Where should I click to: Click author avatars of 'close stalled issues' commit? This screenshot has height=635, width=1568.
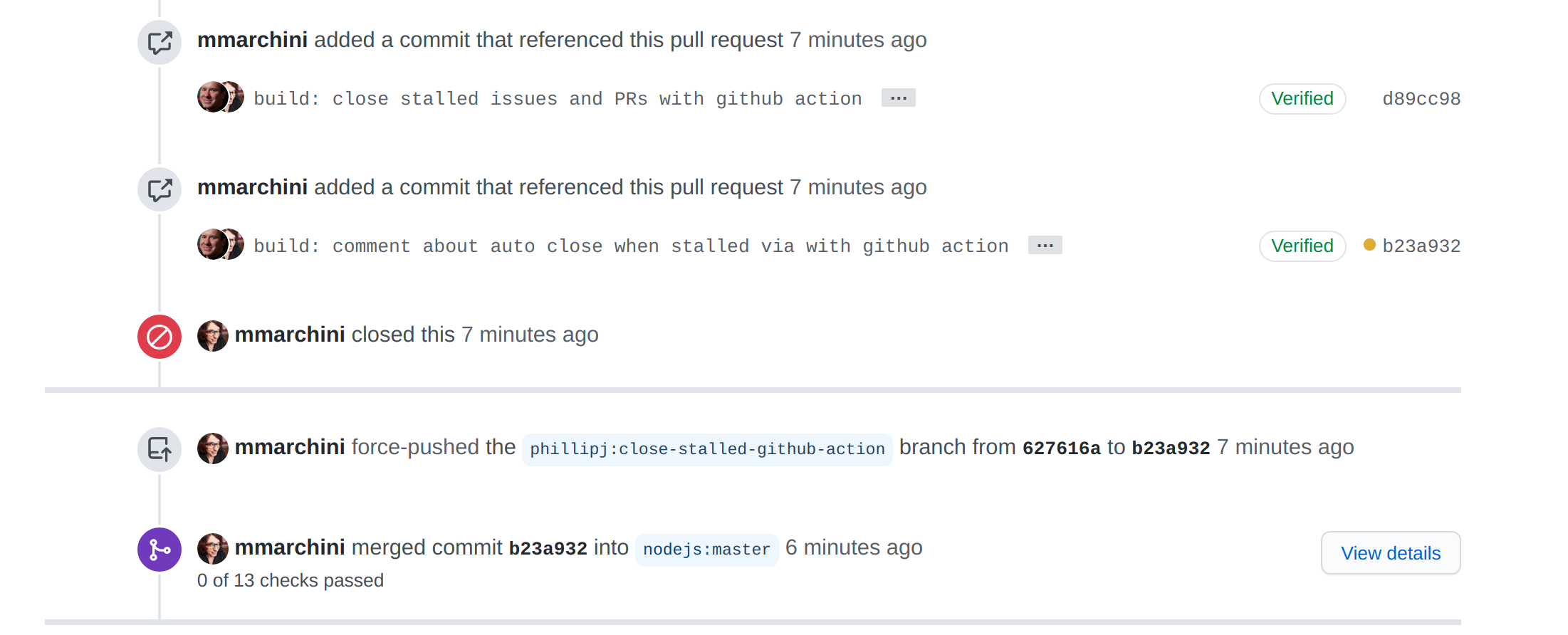[x=220, y=98]
